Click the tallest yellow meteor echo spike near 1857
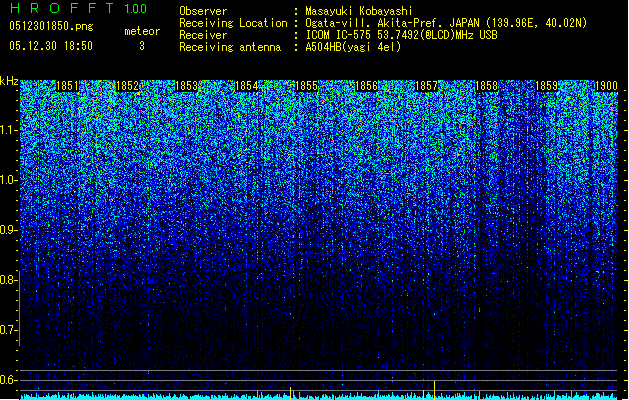 [434, 390]
